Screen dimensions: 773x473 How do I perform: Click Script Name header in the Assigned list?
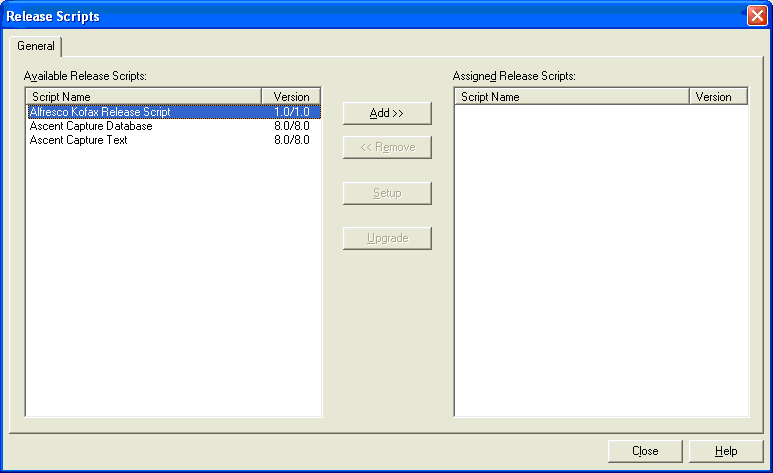coord(571,97)
